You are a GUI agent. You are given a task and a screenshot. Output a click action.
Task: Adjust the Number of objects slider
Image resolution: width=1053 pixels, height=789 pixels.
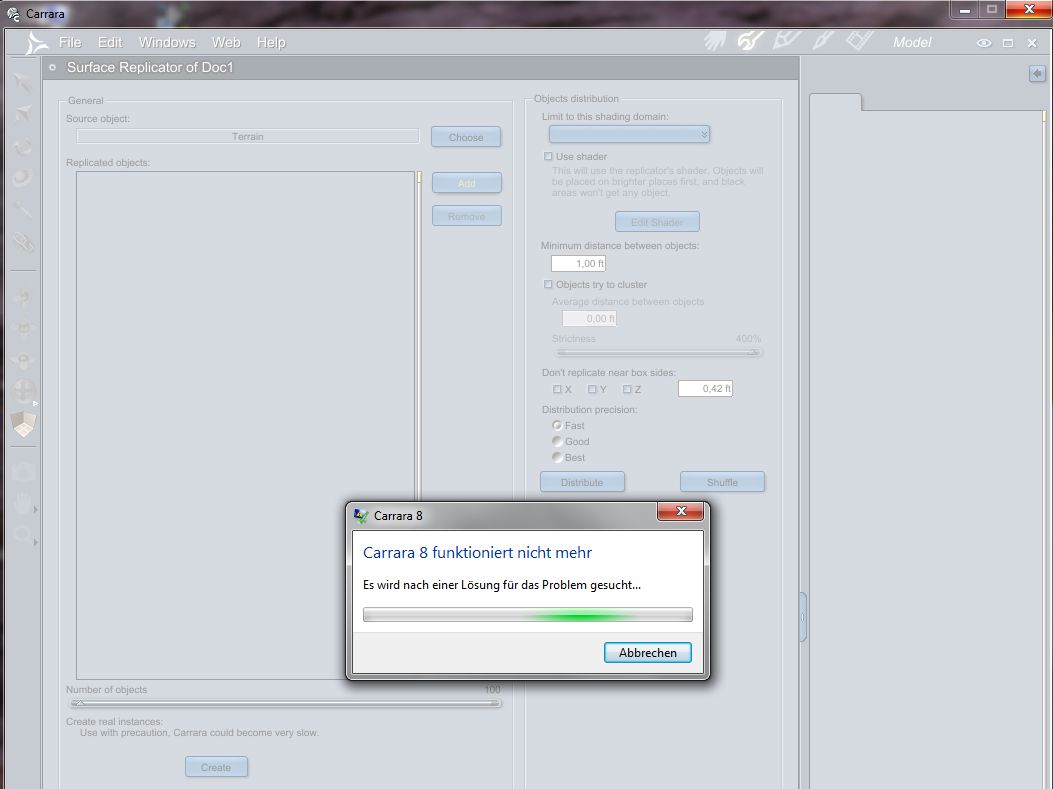(x=285, y=703)
